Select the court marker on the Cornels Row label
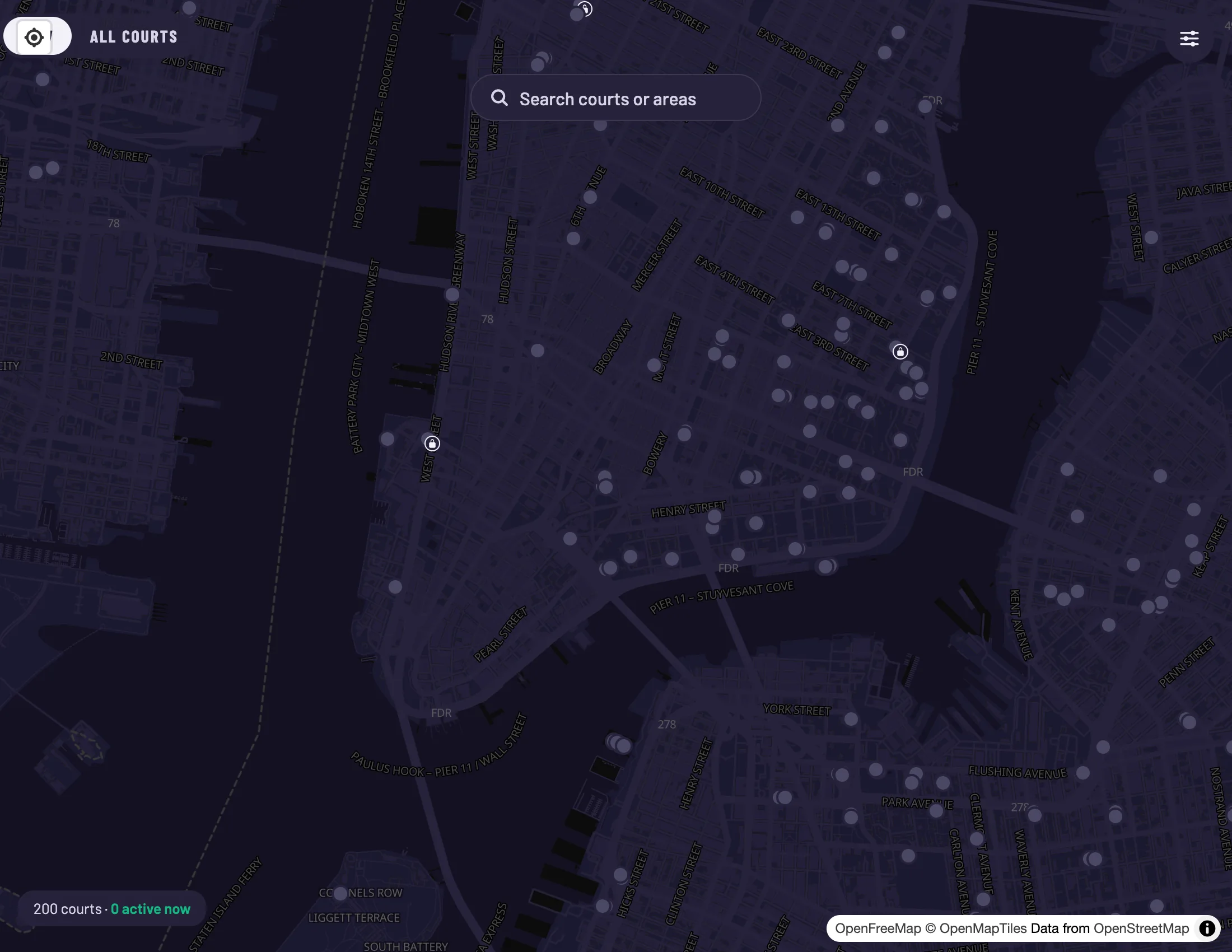This screenshot has height=952, width=1232. click(340, 893)
